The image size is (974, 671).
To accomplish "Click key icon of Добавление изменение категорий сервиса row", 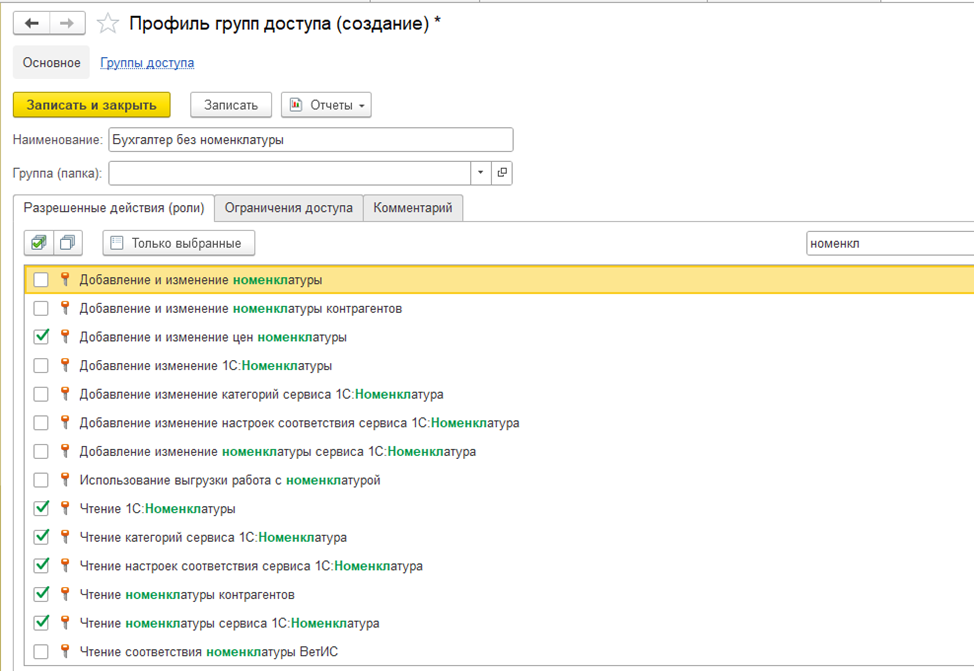I will (65, 394).
